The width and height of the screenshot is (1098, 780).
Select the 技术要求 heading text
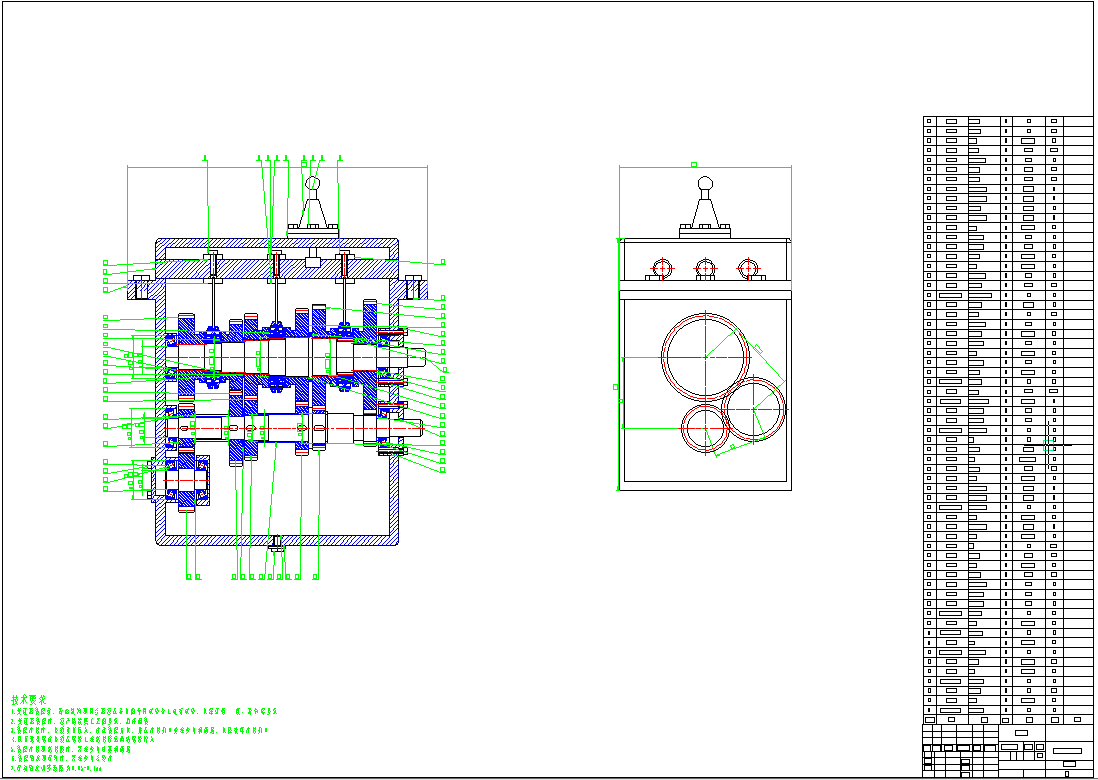click(x=29, y=700)
